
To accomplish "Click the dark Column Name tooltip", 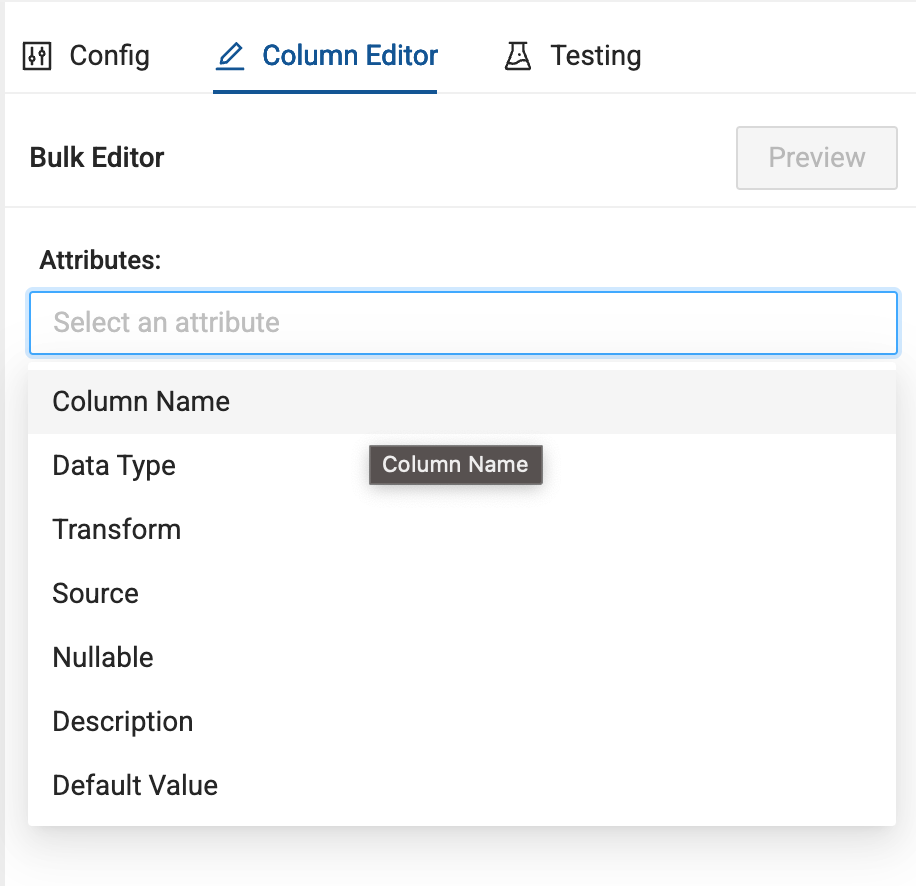I will [x=455, y=465].
